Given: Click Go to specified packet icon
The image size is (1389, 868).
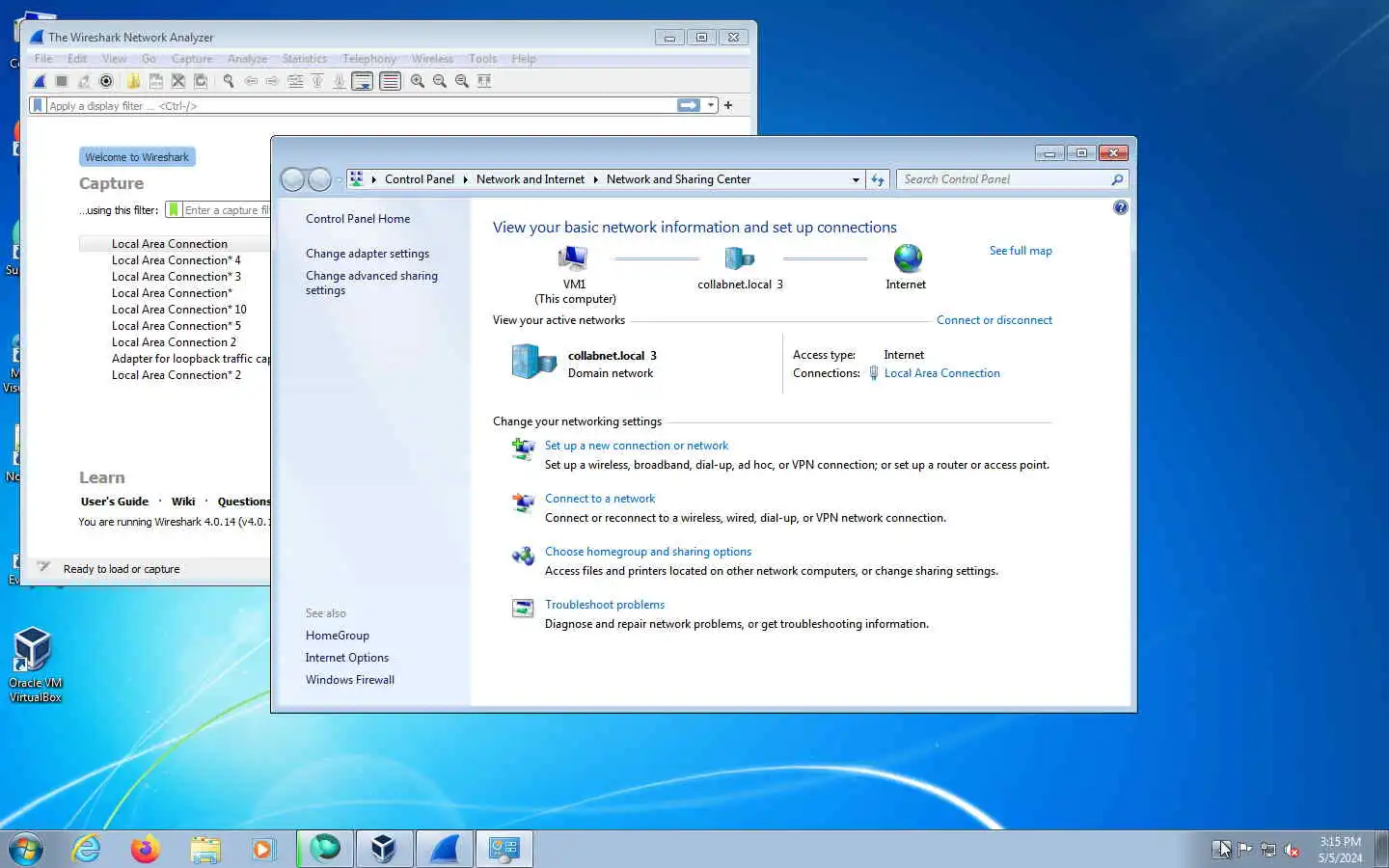Looking at the screenshot, I should pos(295,81).
